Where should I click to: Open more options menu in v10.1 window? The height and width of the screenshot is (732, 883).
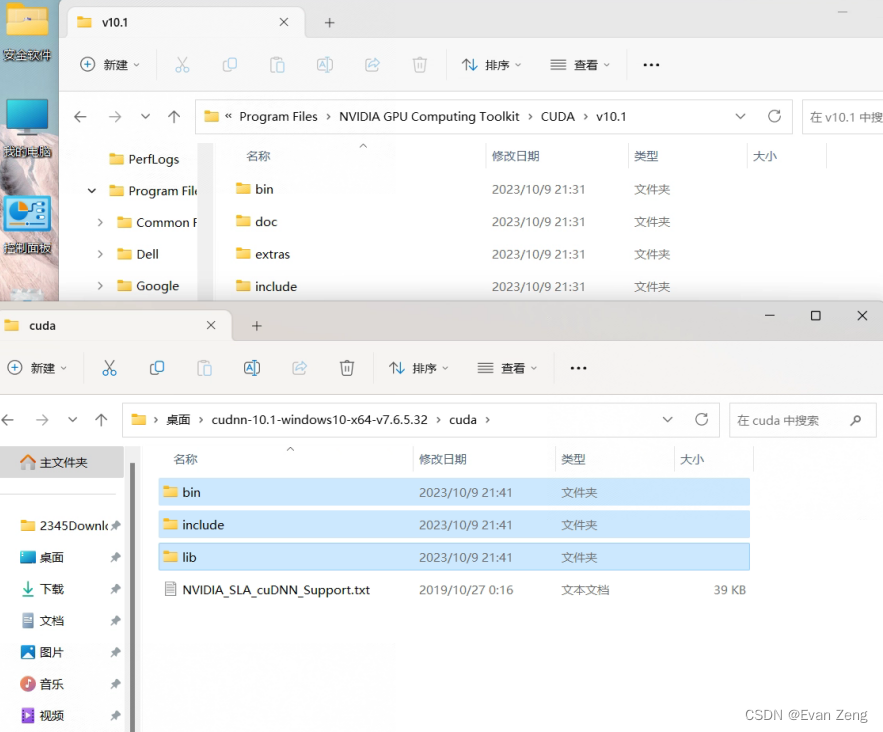click(x=651, y=65)
